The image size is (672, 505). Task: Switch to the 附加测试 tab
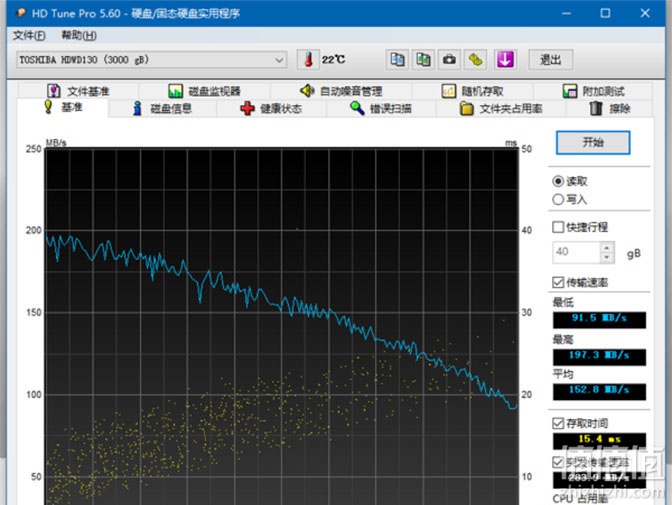pos(593,91)
